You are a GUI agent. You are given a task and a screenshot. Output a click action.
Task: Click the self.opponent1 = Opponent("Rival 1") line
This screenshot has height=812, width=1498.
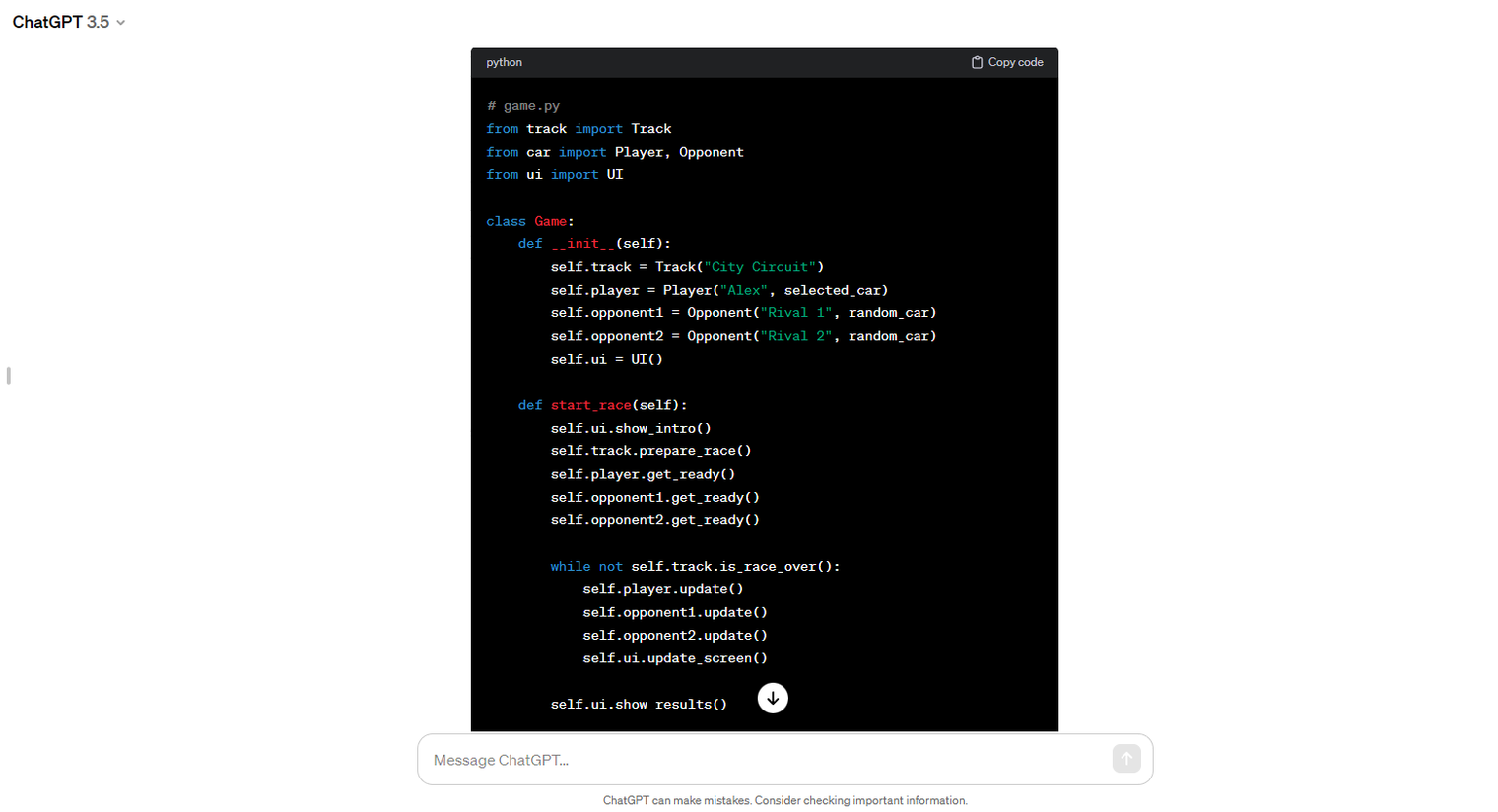[x=744, y=312]
